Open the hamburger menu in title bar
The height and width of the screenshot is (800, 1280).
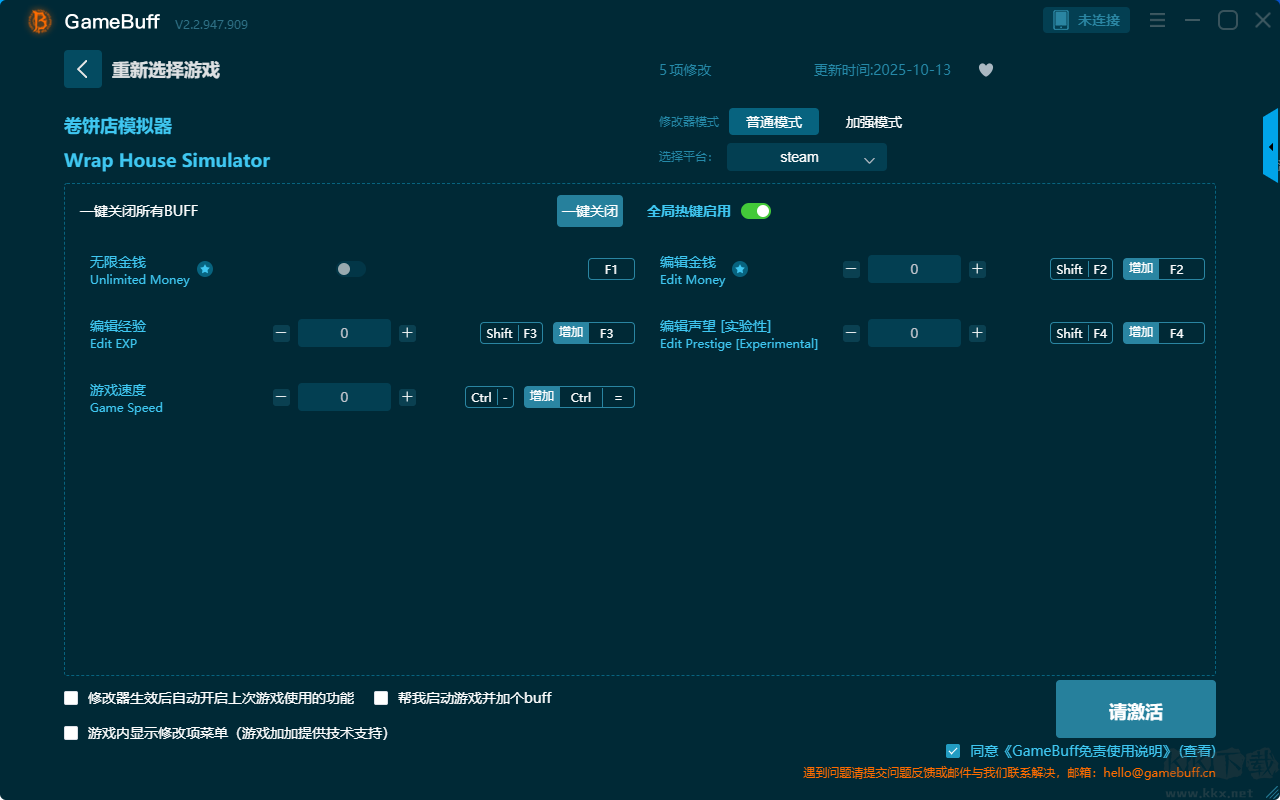pyautogui.click(x=1157, y=20)
